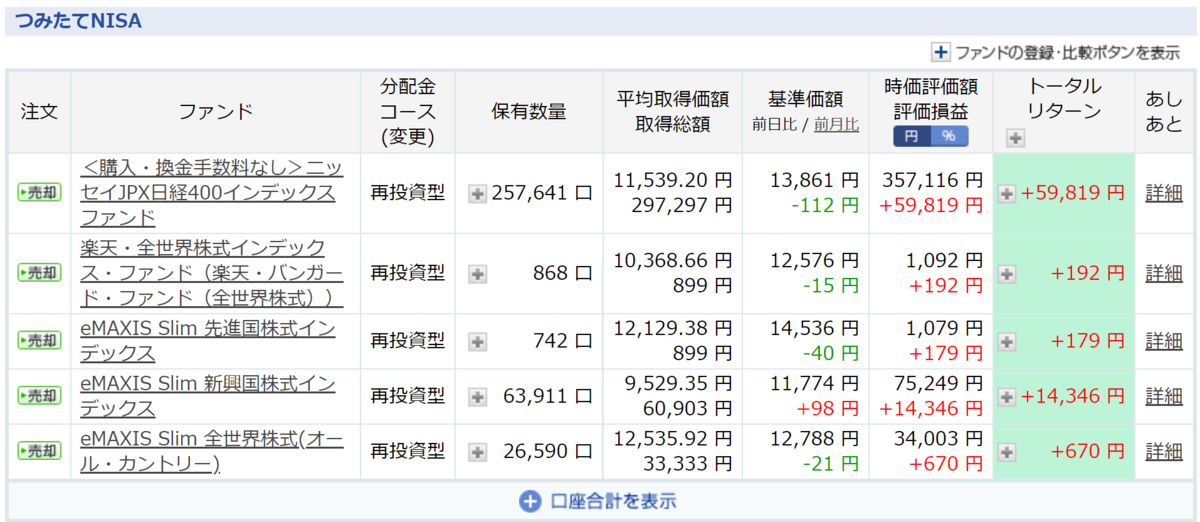Show fund registration and comparison buttons
This screenshot has width=1200, height=522.
(1056, 52)
